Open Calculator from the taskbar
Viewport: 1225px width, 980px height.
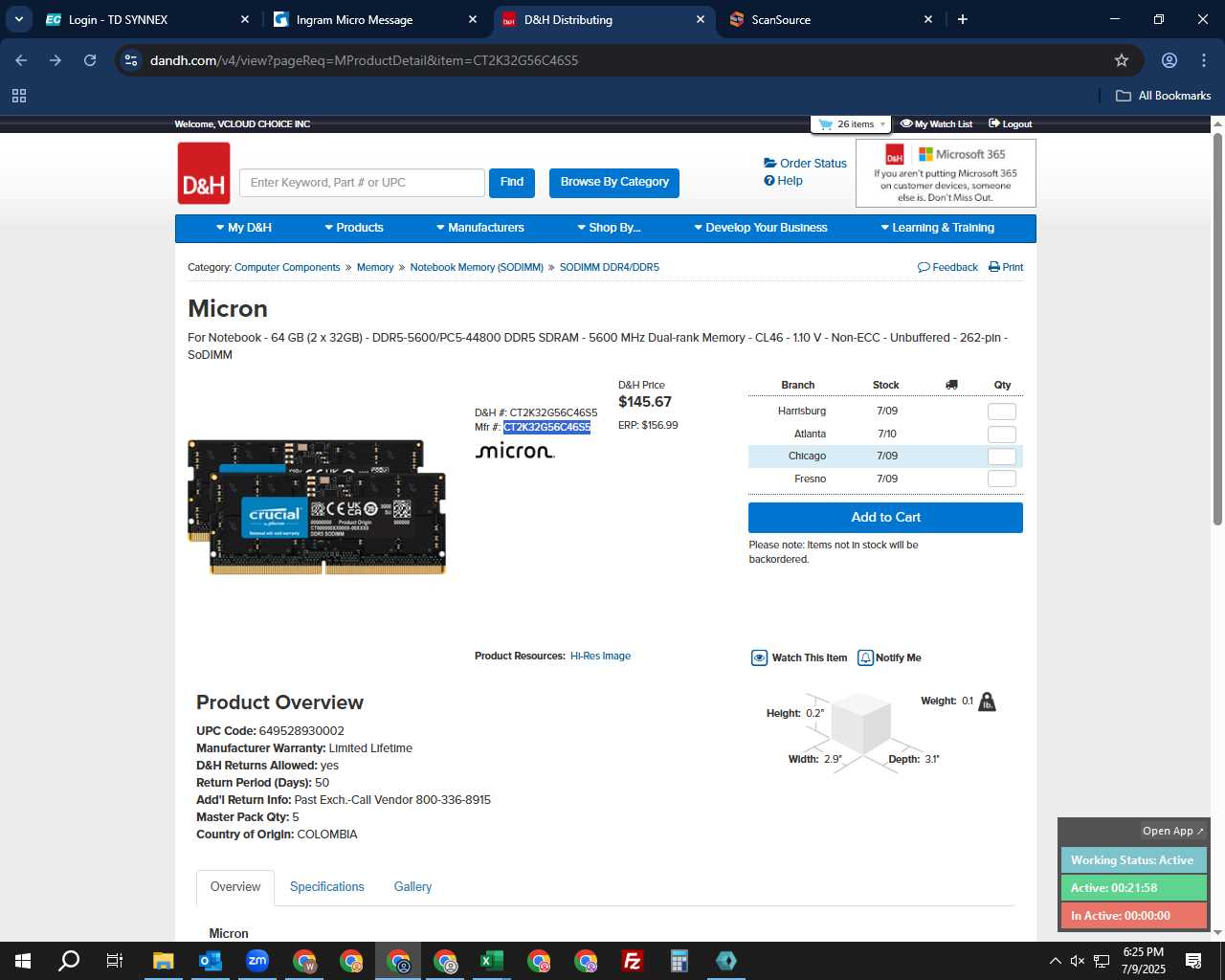point(679,961)
